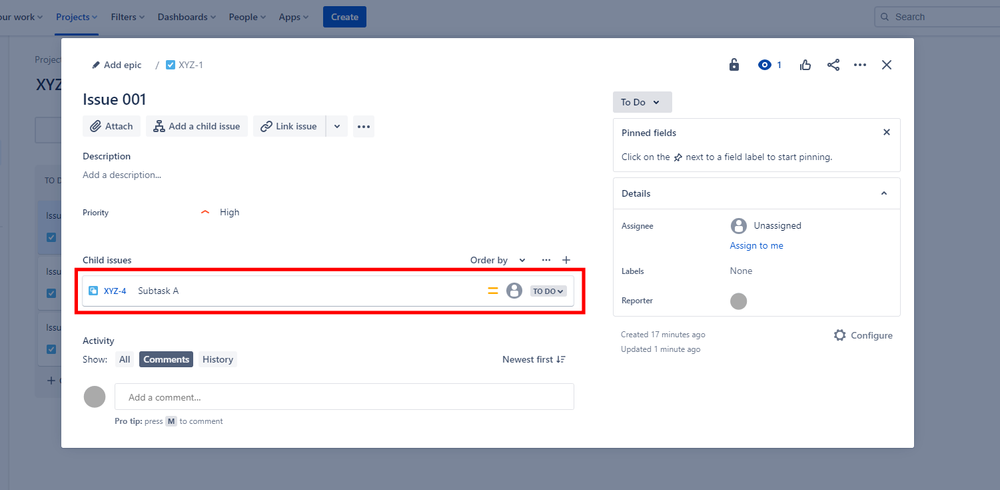Viewport: 1000px width, 490px height.
Task: Open the XYZ-4 child issue link
Action: [x=115, y=291]
